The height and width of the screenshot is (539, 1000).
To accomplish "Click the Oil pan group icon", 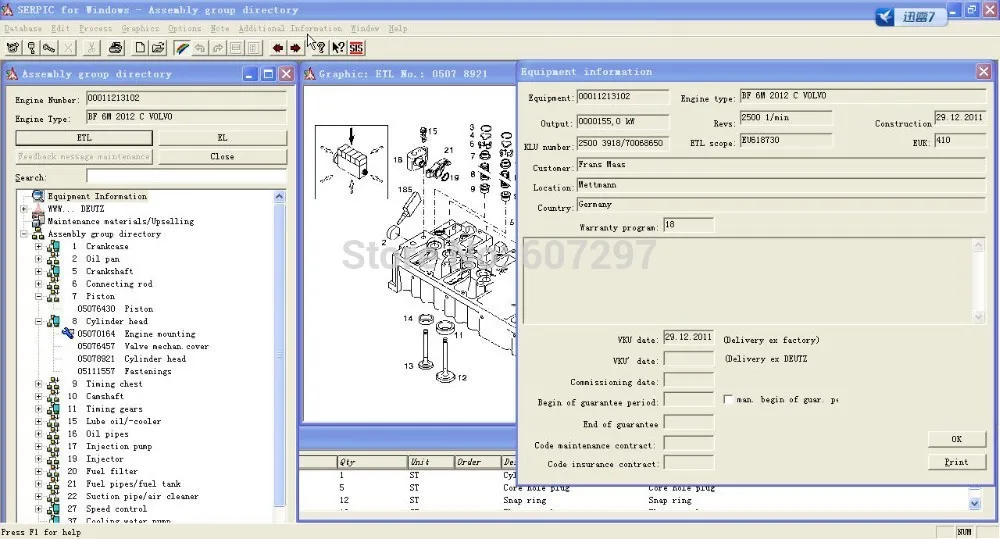I will pos(53,258).
